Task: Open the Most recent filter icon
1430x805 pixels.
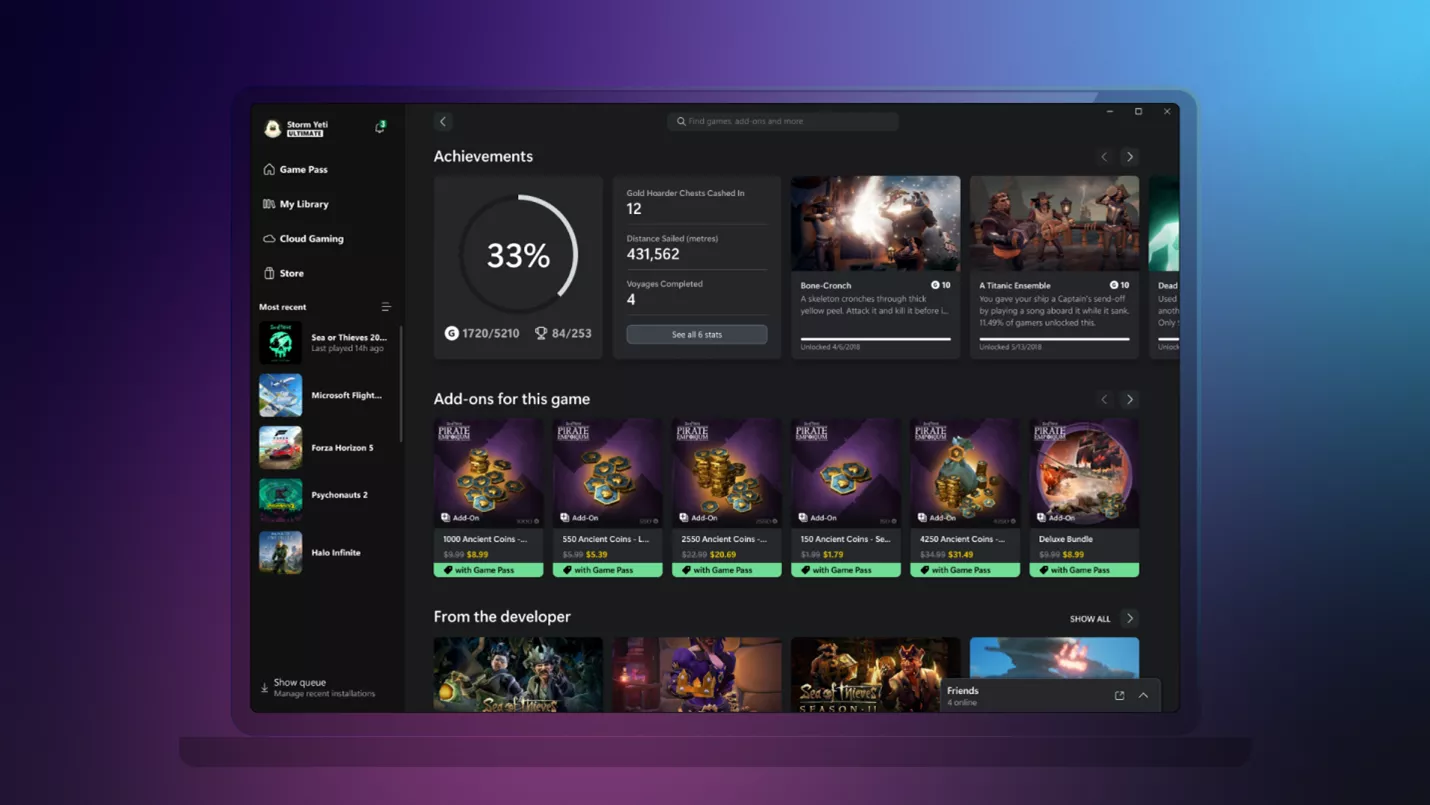Action: [x=386, y=307]
